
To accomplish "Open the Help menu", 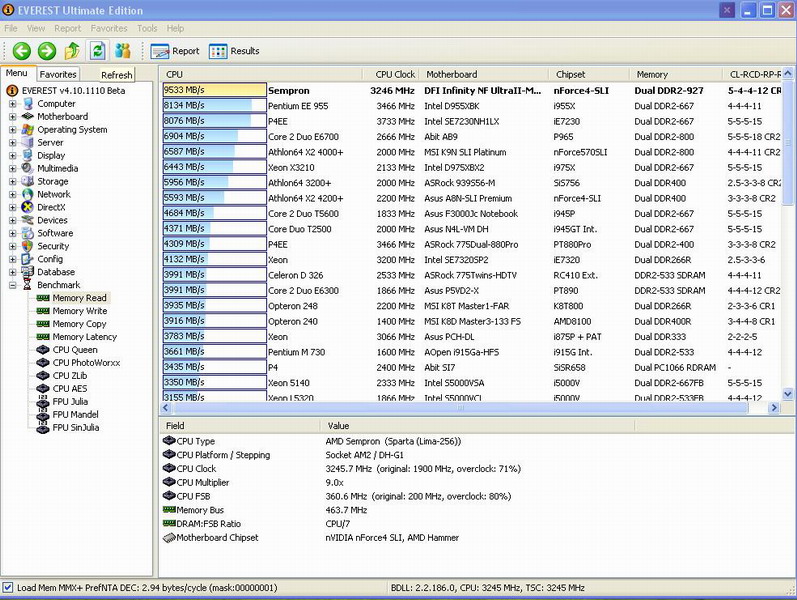I will 175,28.
